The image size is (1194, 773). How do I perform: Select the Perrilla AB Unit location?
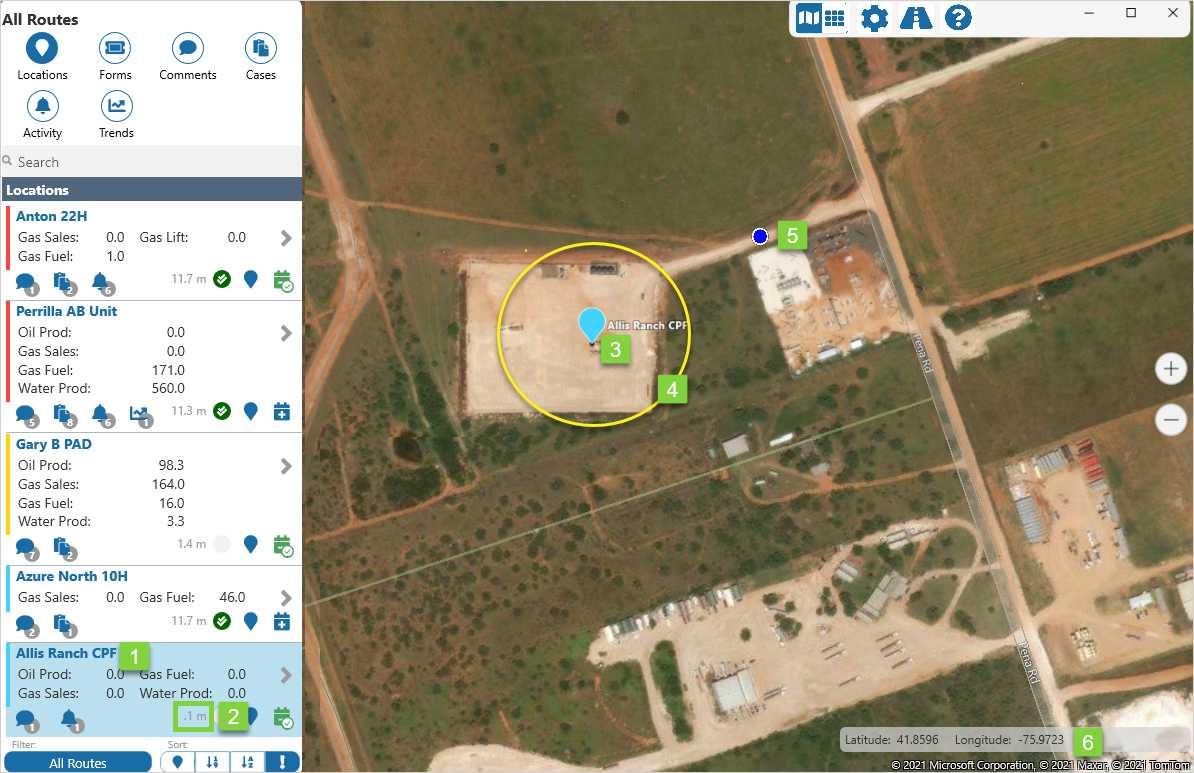point(66,311)
